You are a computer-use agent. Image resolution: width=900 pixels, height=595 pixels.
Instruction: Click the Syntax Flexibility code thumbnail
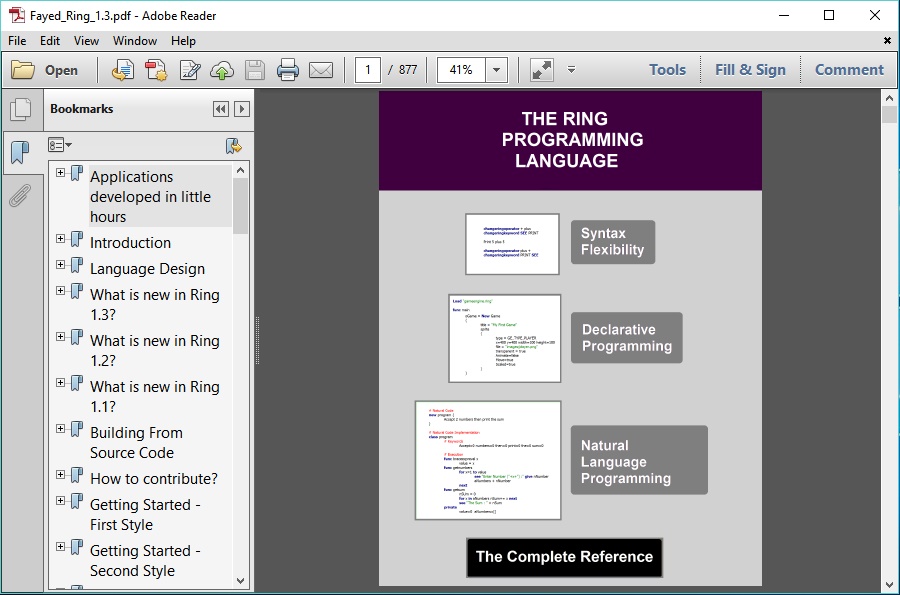coord(513,244)
